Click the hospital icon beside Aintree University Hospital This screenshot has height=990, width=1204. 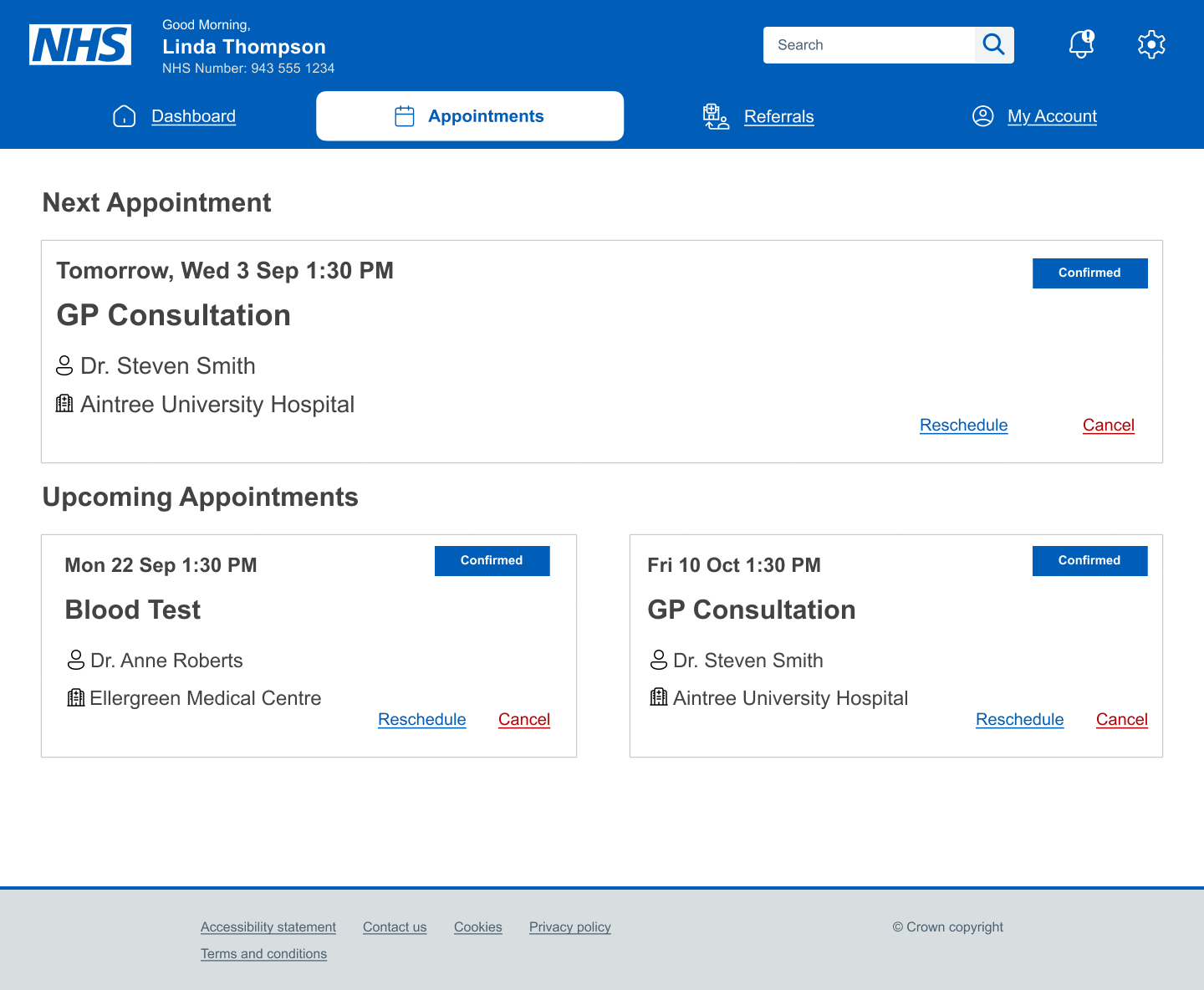point(64,403)
